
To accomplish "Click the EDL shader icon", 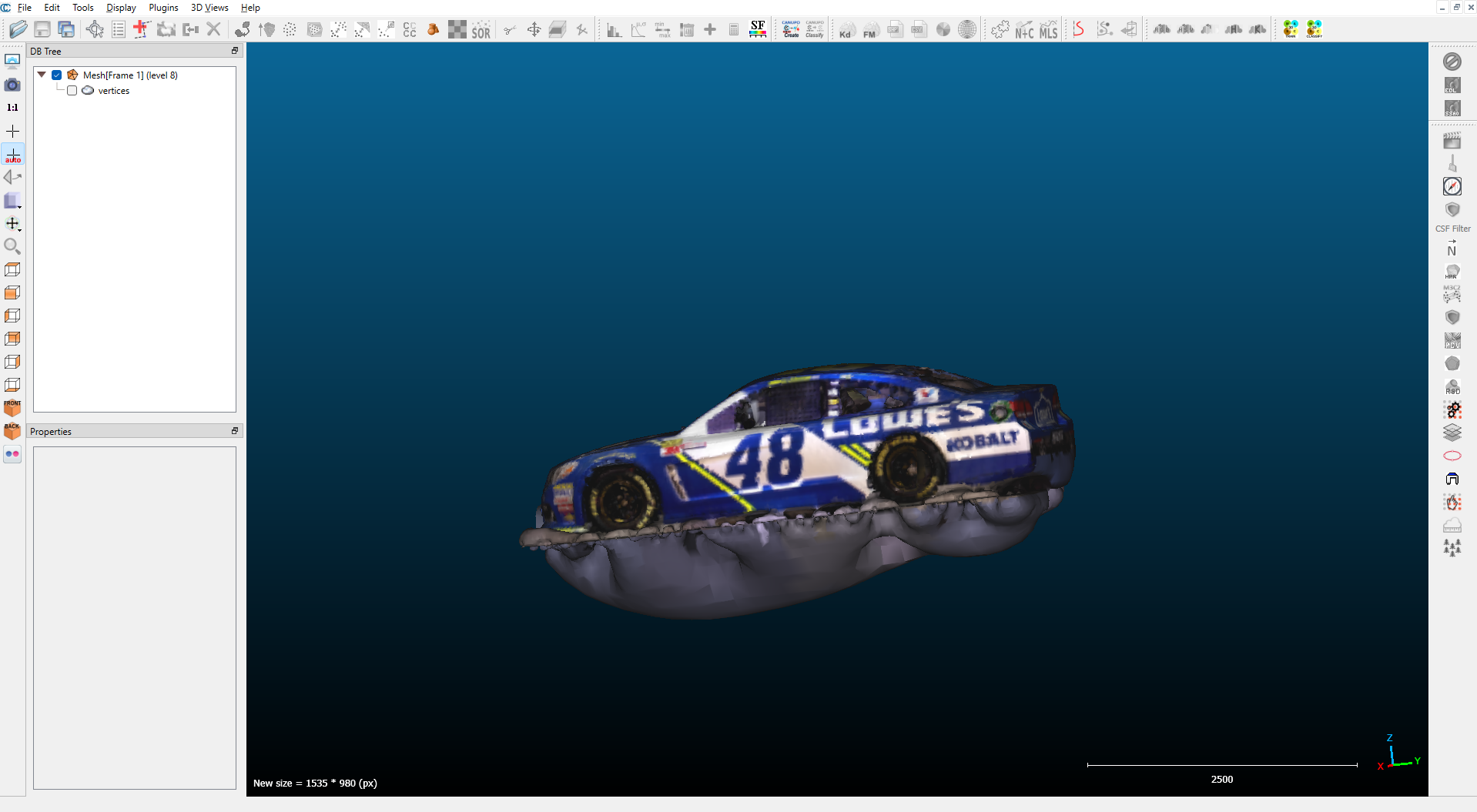I will [1452, 85].
